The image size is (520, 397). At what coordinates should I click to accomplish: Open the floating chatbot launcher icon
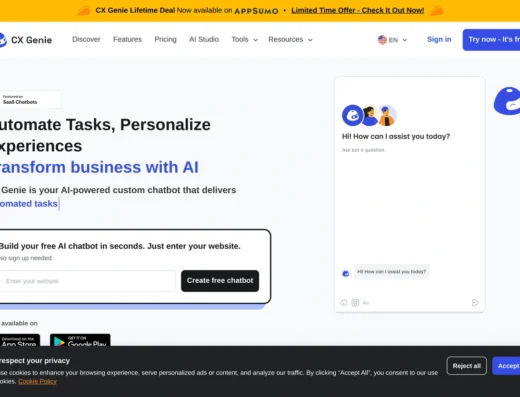507,101
